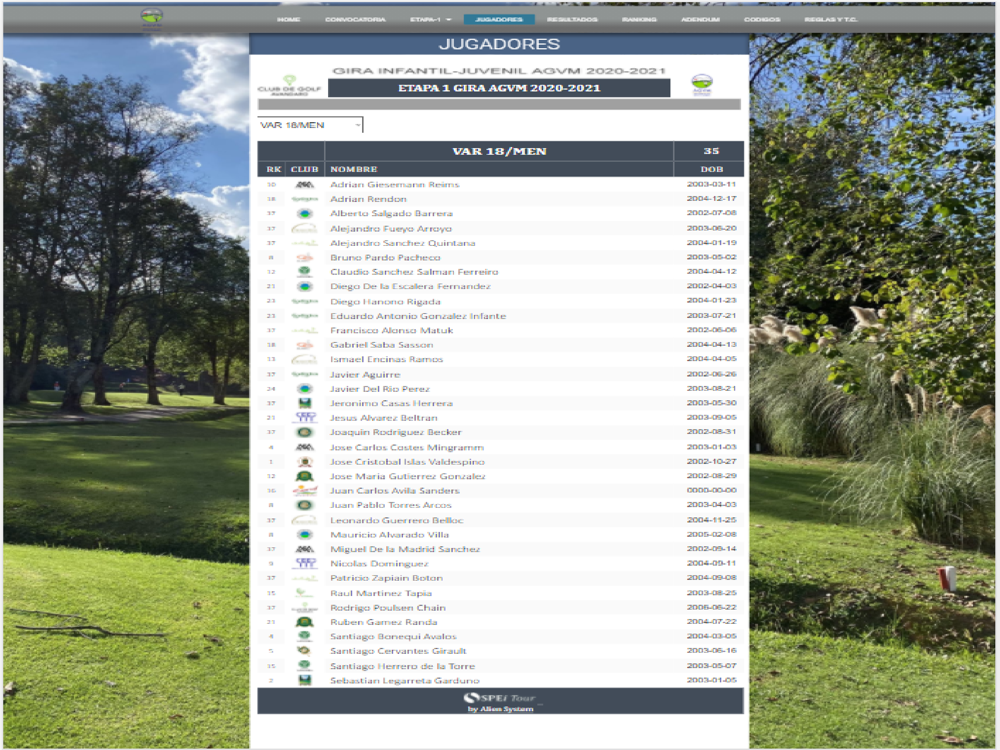
Task: Click the DOB column header
Action: tap(712, 169)
